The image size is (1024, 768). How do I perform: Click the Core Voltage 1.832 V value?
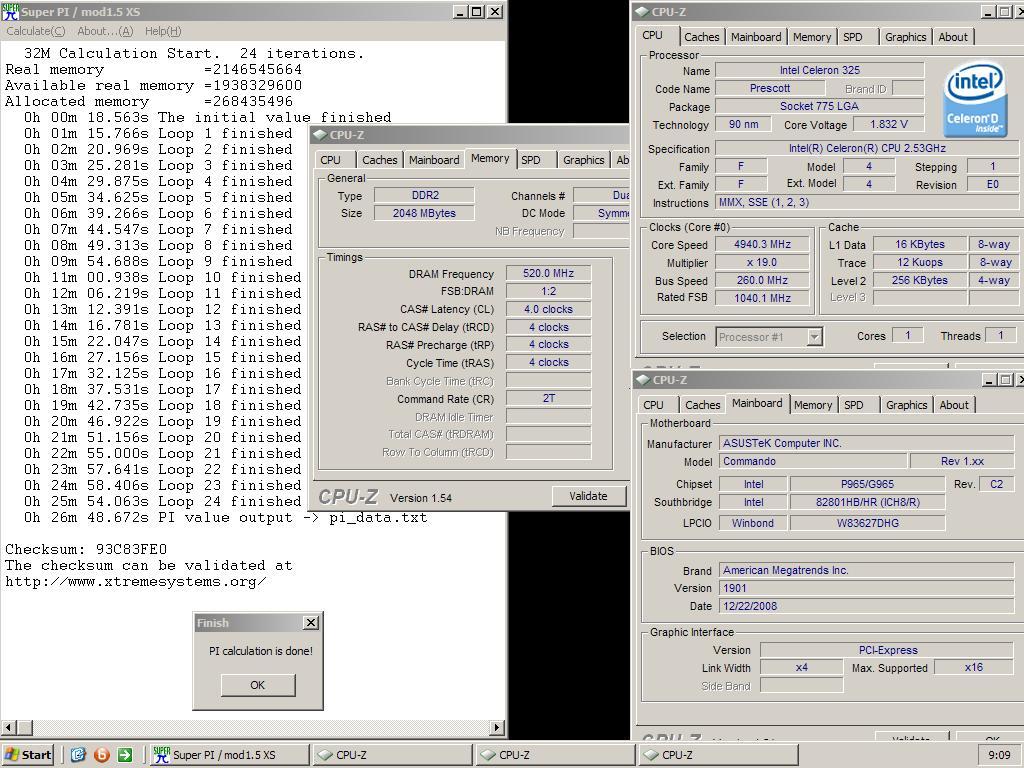click(889, 124)
